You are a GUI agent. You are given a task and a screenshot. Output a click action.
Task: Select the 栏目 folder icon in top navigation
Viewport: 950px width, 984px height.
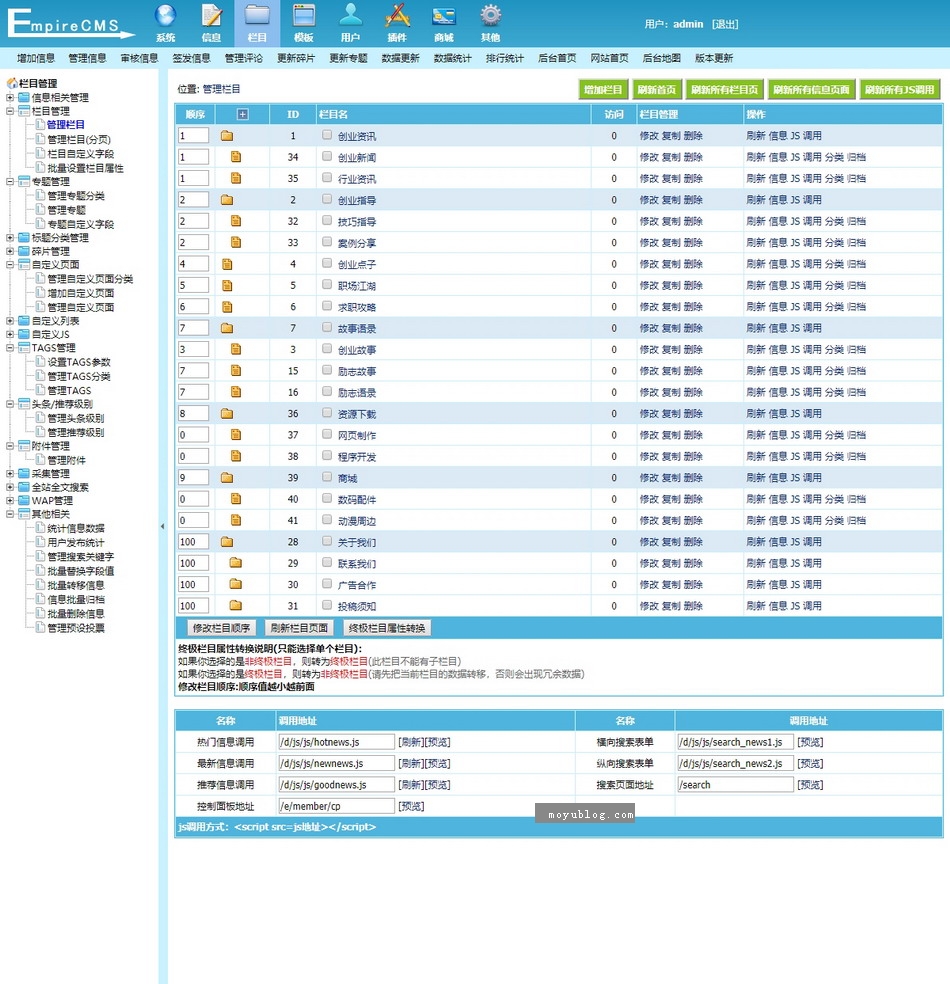[257, 15]
